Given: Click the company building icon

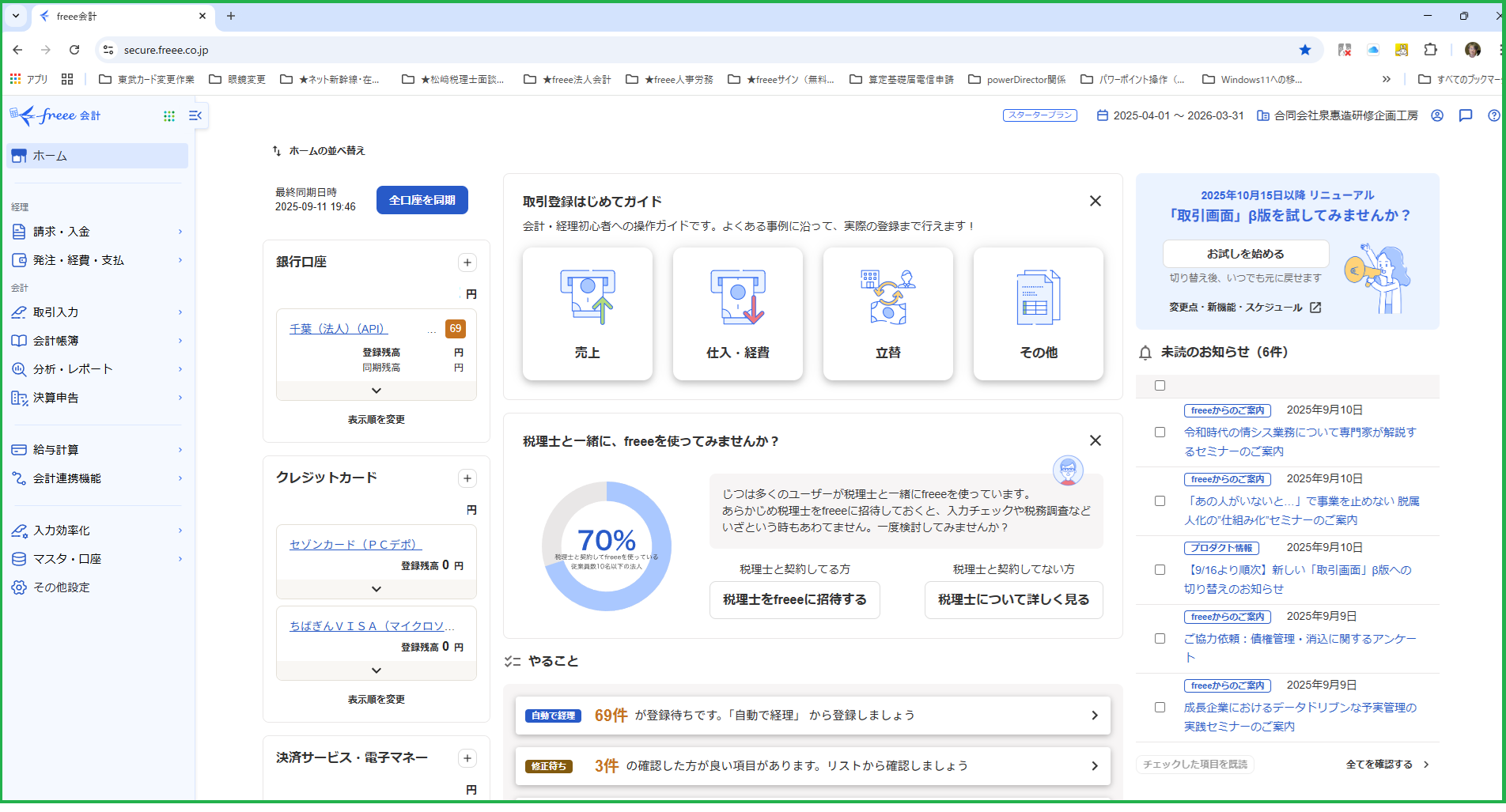Looking at the screenshot, I should coord(1263,115).
